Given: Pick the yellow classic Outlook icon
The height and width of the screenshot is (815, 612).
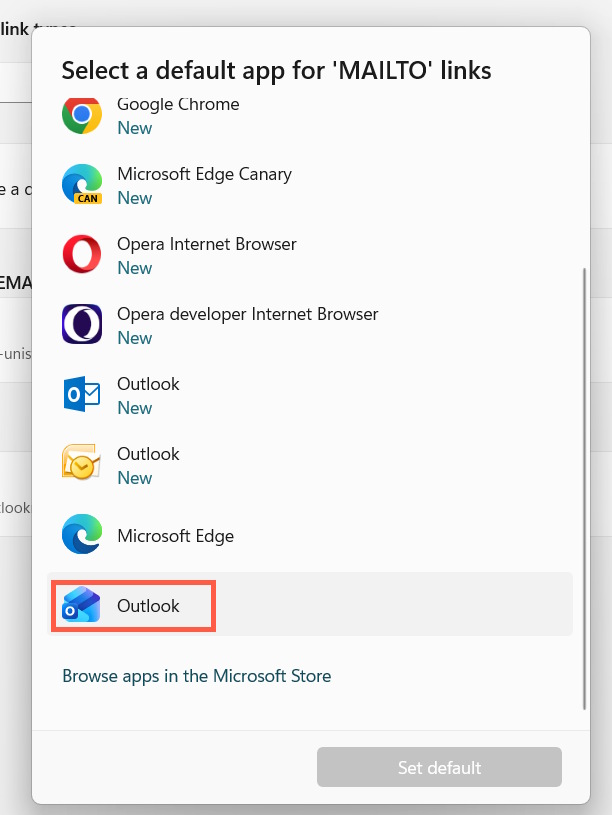Looking at the screenshot, I should [x=81, y=462].
